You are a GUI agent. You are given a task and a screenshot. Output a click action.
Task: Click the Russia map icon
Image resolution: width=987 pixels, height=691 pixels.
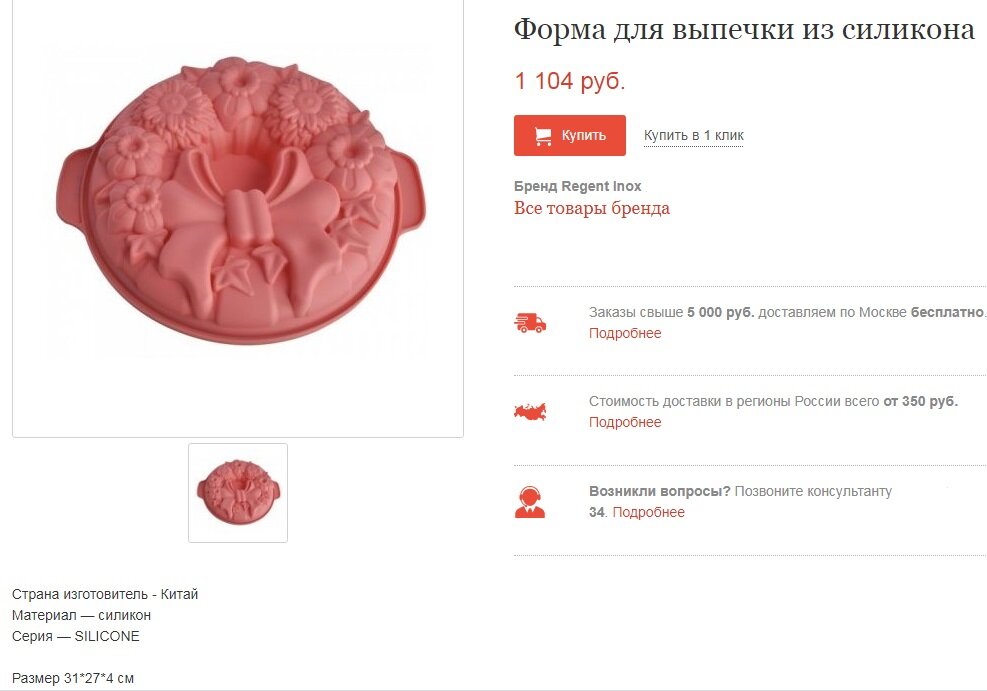(x=530, y=412)
